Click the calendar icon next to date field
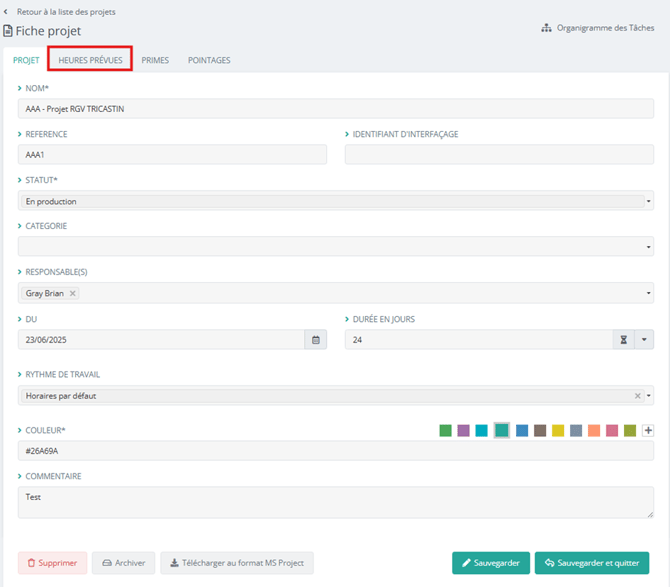 [316, 340]
